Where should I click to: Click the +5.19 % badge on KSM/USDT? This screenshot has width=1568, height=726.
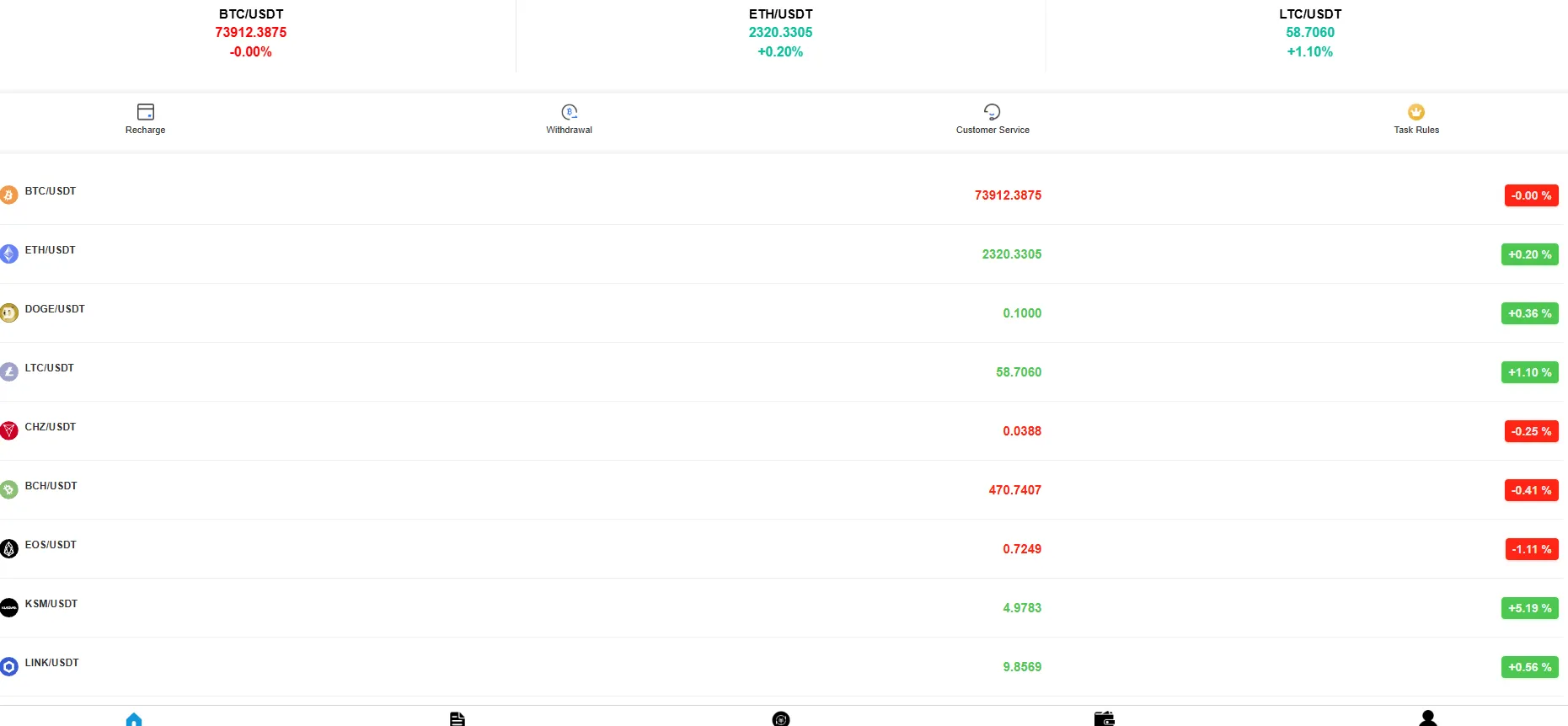click(x=1529, y=608)
